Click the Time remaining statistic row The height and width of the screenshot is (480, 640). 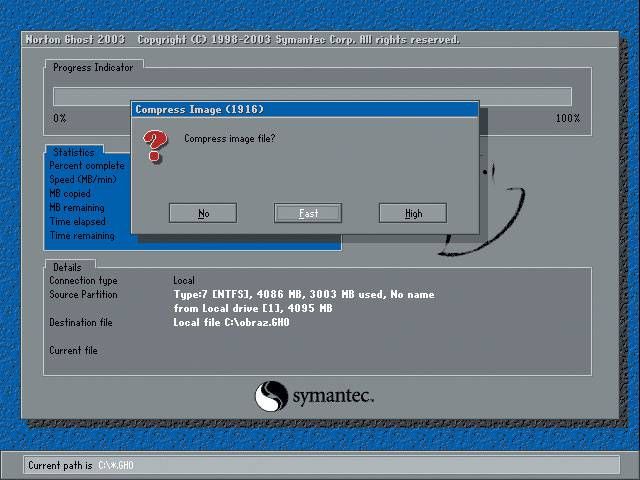[x=82, y=236]
